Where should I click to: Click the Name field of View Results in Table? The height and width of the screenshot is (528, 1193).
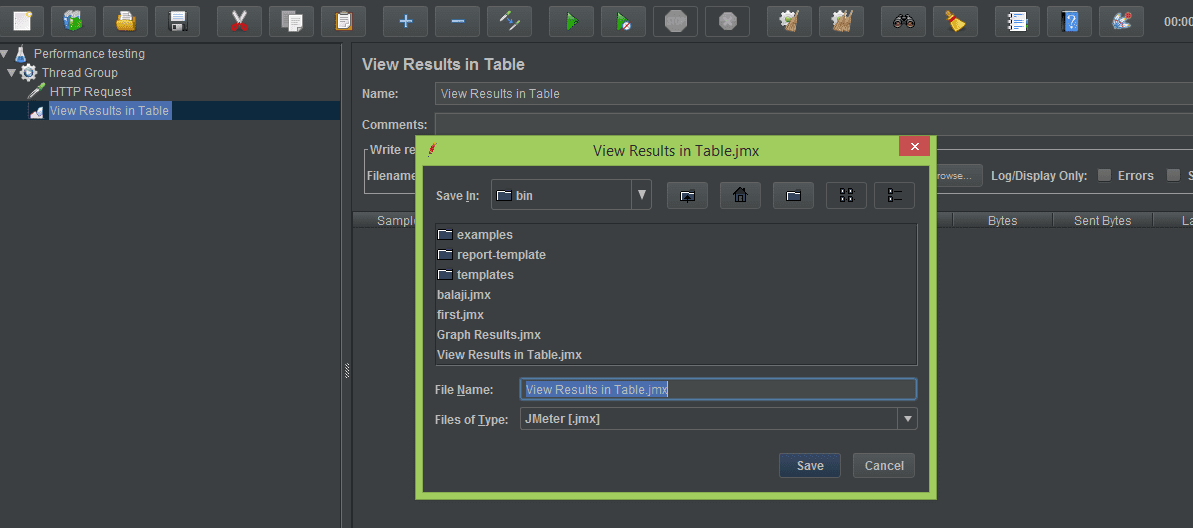(x=813, y=94)
